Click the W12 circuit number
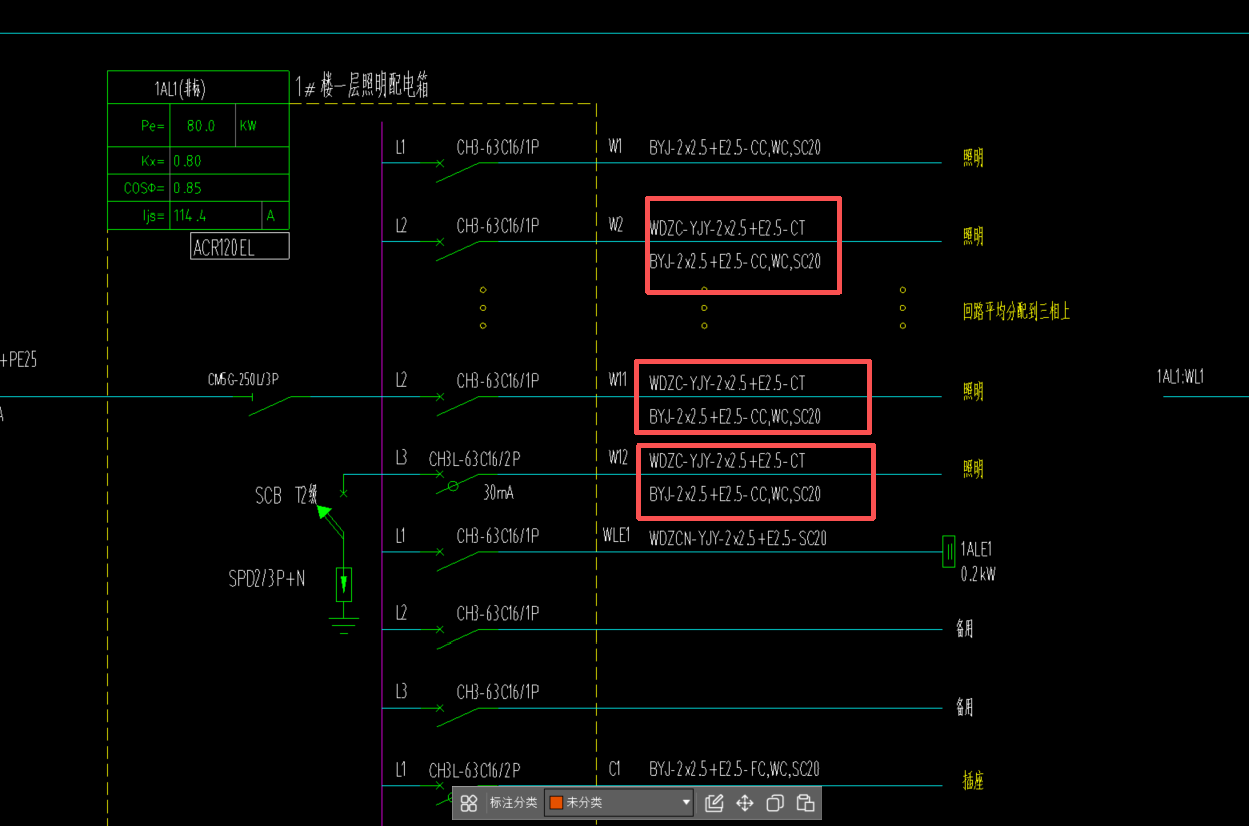 (x=618, y=458)
